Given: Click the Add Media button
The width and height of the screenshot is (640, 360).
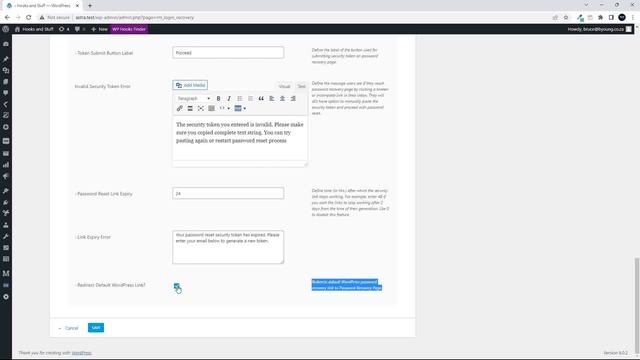Looking at the screenshot, I should coord(190,85).
